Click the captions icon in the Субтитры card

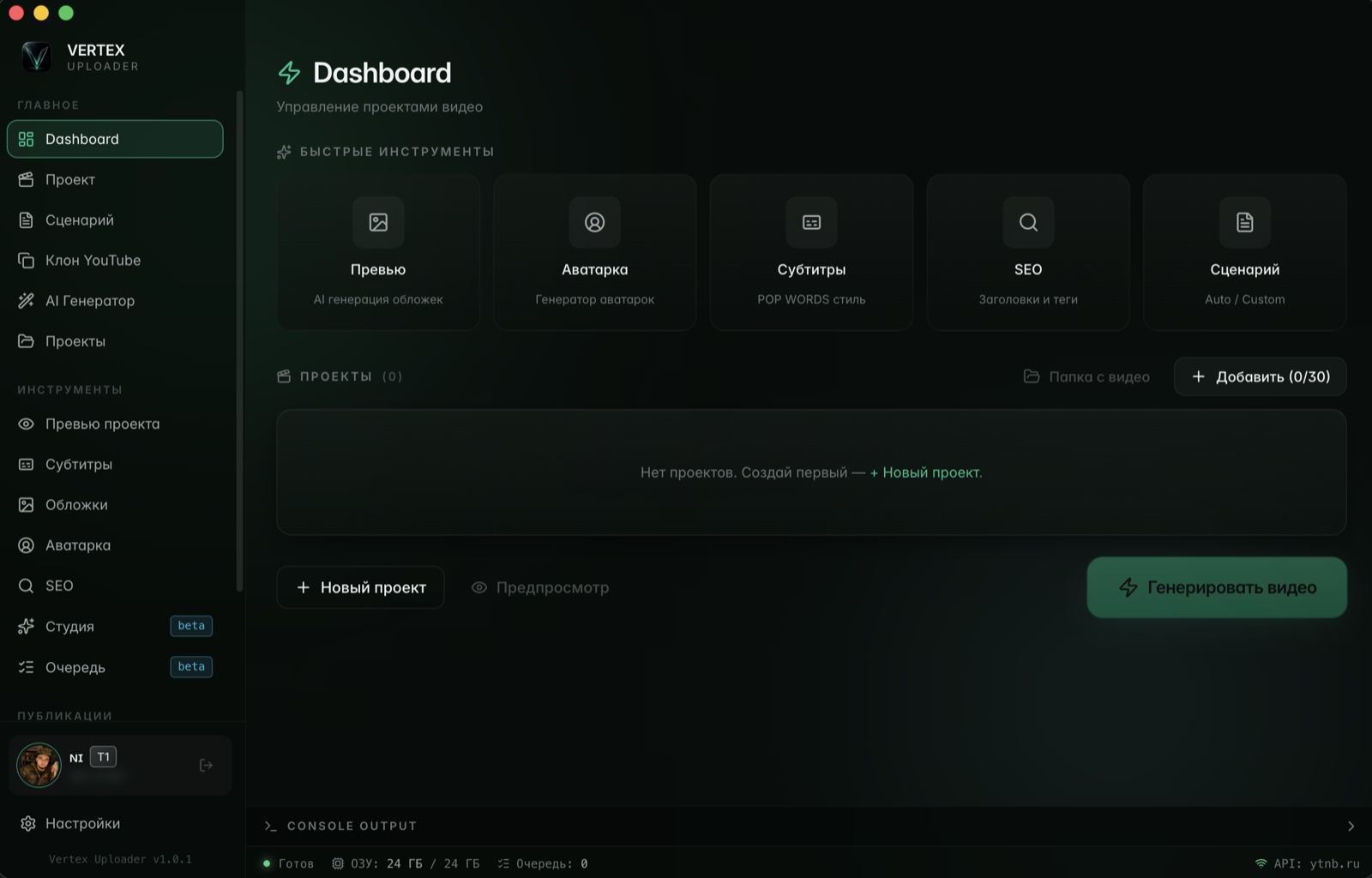click(x=811, y=222)
